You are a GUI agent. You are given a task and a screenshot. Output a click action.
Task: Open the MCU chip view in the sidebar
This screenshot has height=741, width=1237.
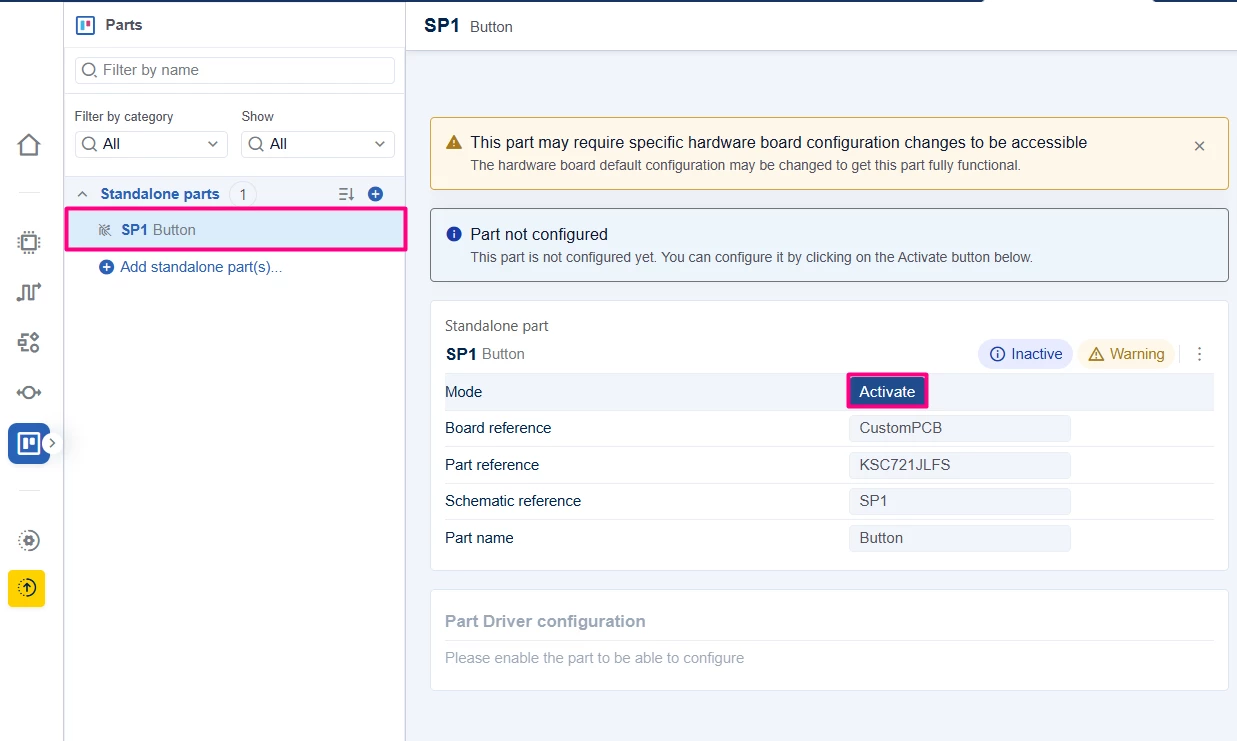[x=29, y=242]
